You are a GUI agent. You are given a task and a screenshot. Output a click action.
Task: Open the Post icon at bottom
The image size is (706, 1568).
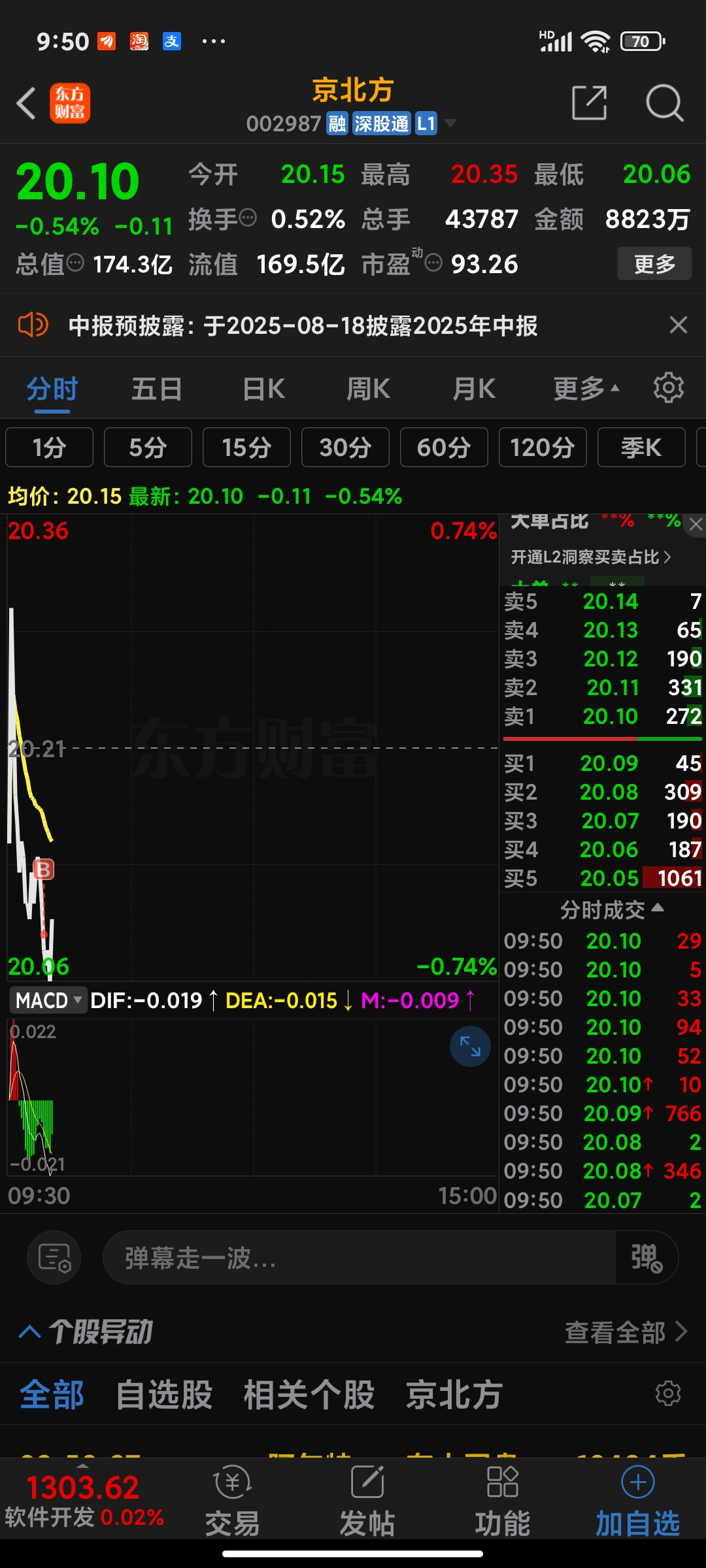pos(367,1500)
